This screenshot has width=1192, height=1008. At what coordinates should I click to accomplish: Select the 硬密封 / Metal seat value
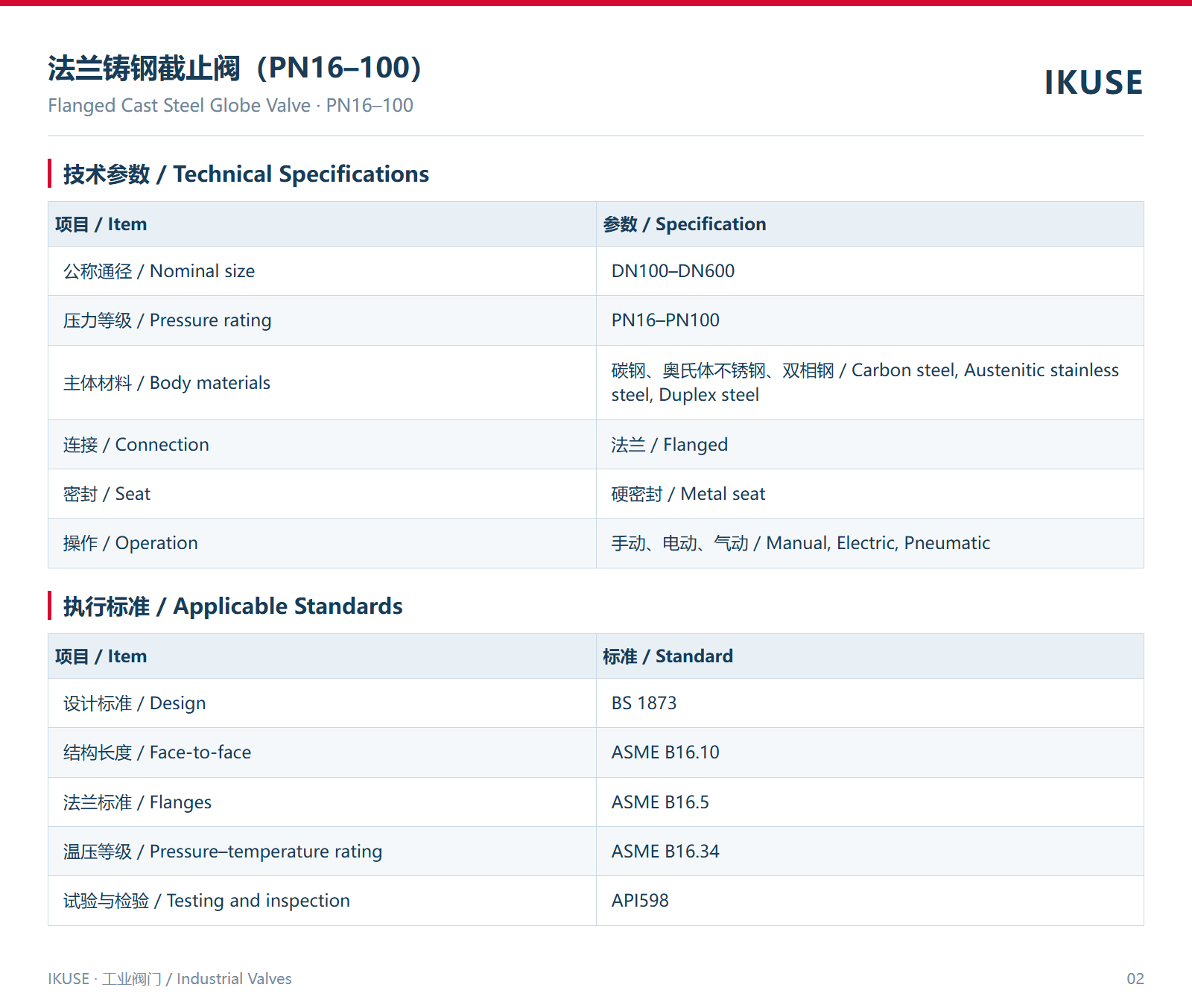[x=688, y=494]
